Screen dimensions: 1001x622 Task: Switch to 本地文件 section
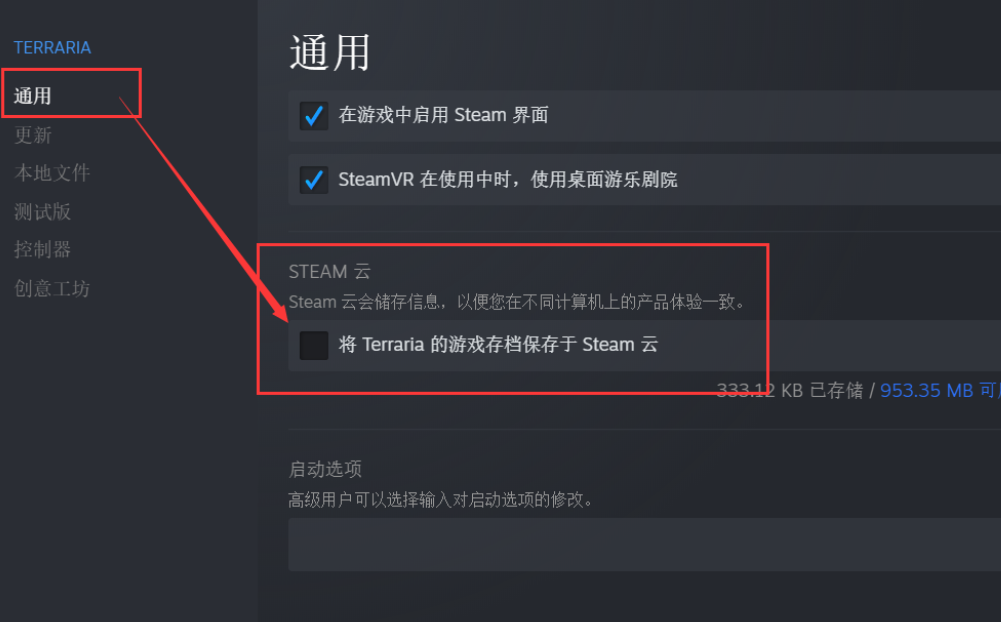click(x=52, y=172)
